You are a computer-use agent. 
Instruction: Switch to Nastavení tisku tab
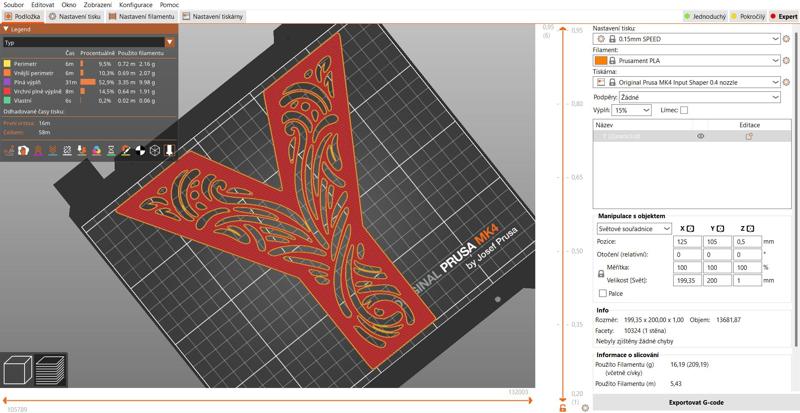tap(74, 17)
